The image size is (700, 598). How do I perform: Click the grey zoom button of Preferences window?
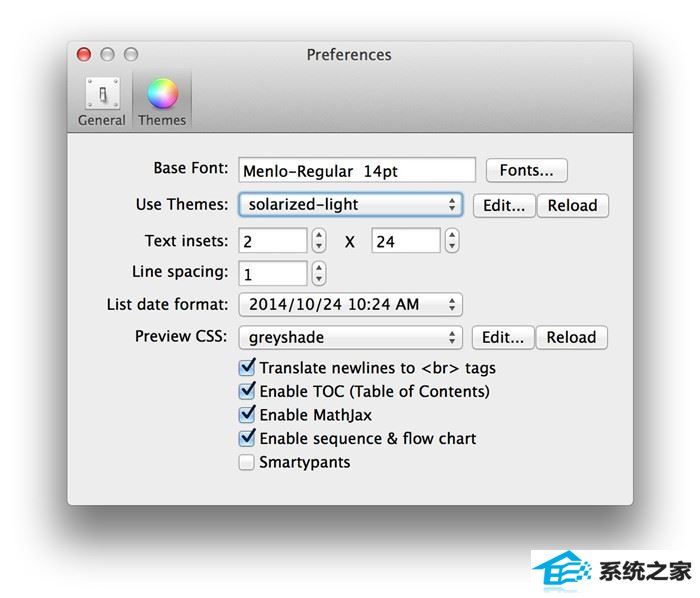click(131, 54)
